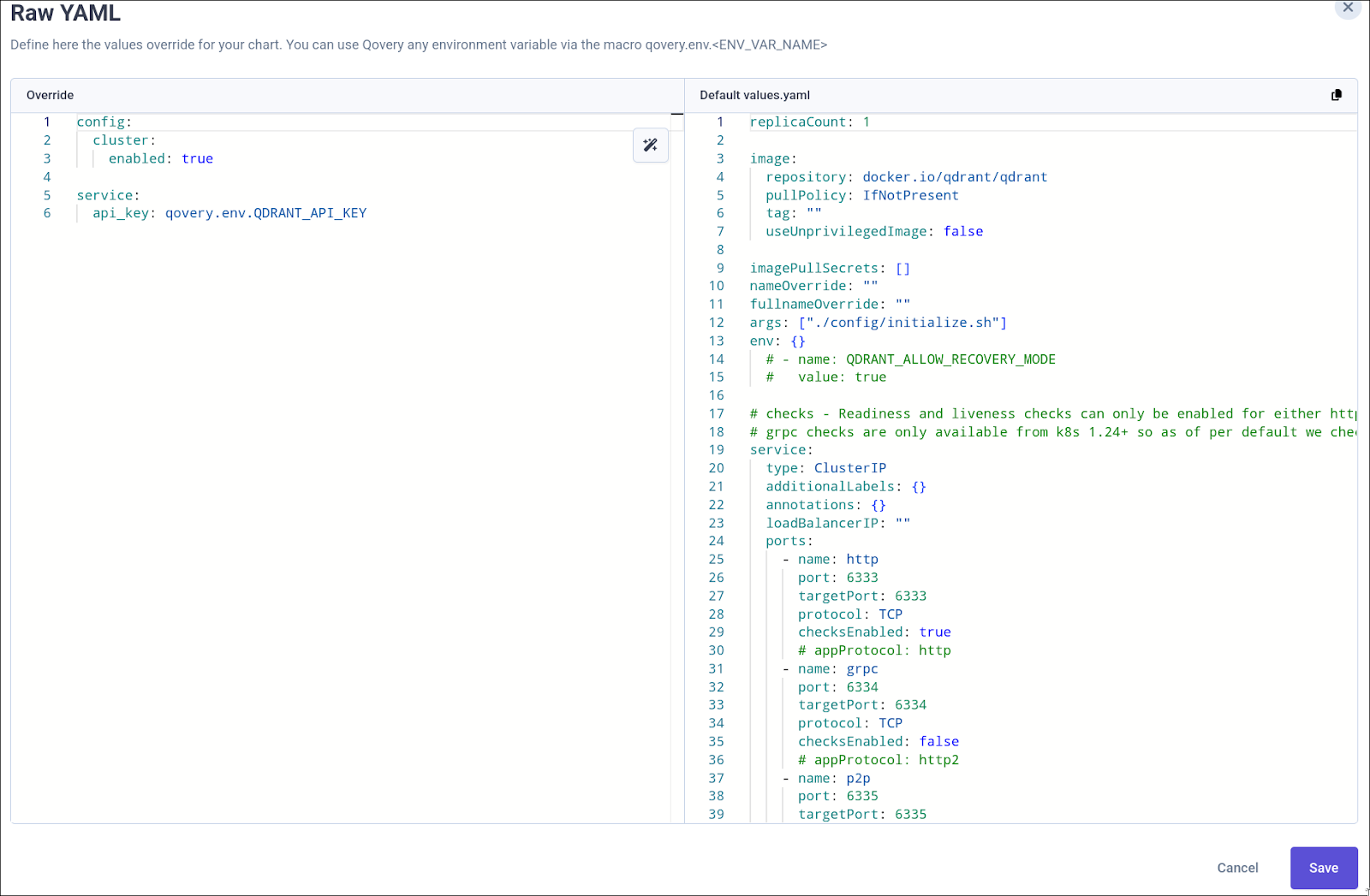Click 'enabled: true' in Override editor

click(x=161, y=159)
